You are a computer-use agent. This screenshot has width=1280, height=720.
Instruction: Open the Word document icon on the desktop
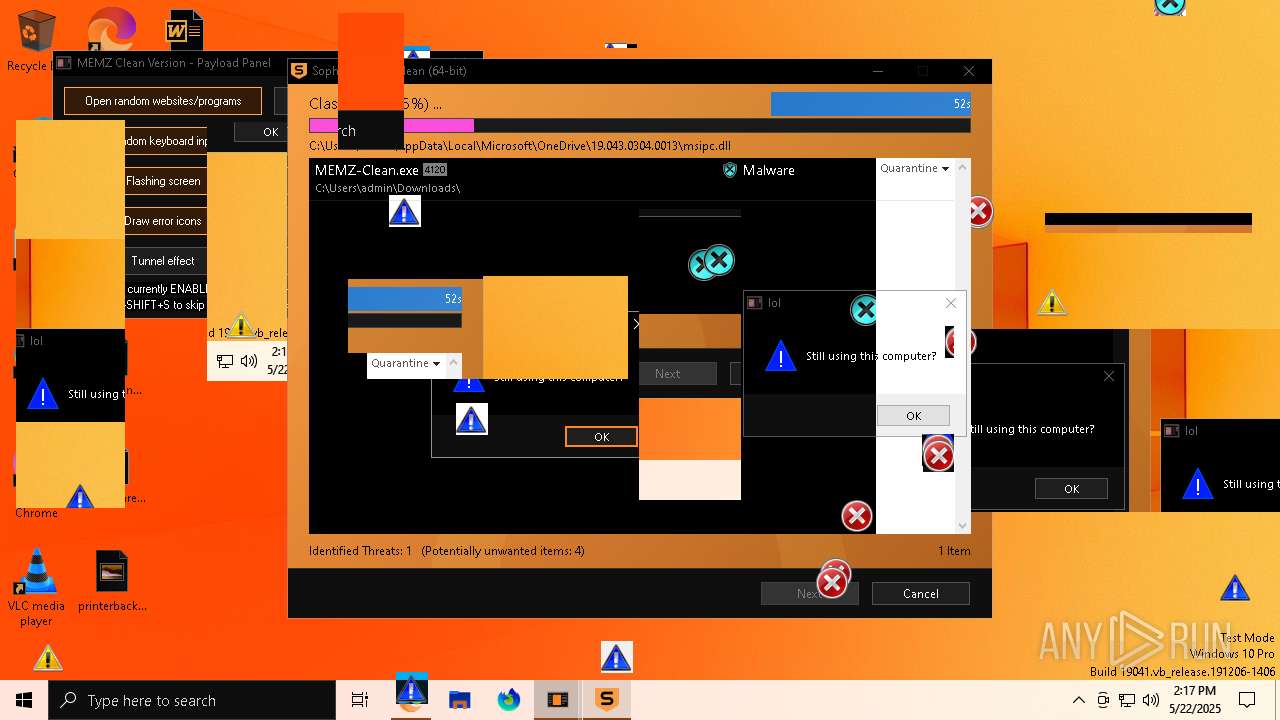[x=184, y=31]
